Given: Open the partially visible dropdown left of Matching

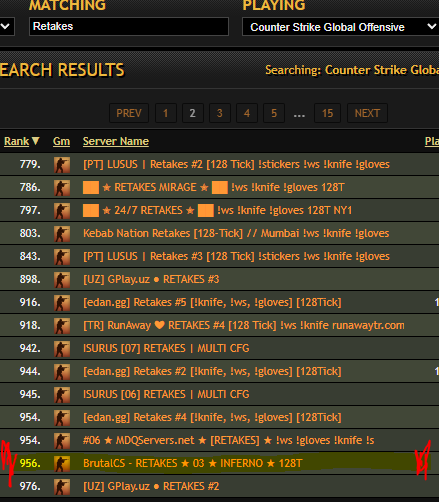Looking at the screenshot, I should pos(7,26).
